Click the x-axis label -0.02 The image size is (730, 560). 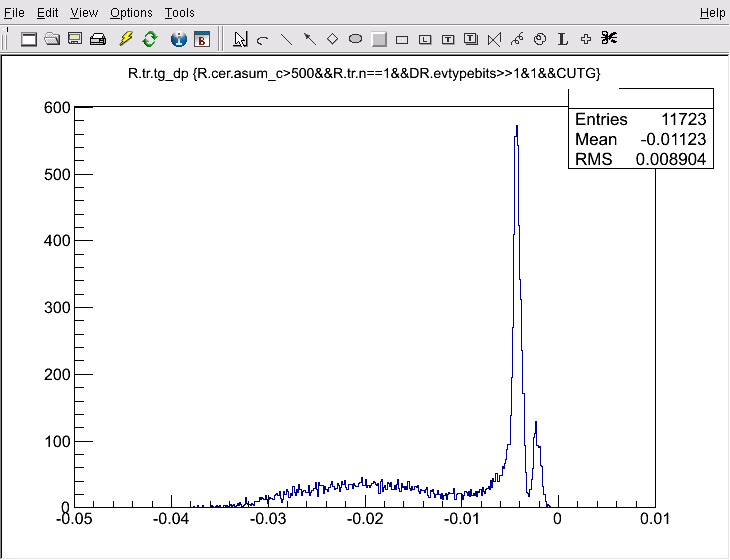tap(365, 519)
